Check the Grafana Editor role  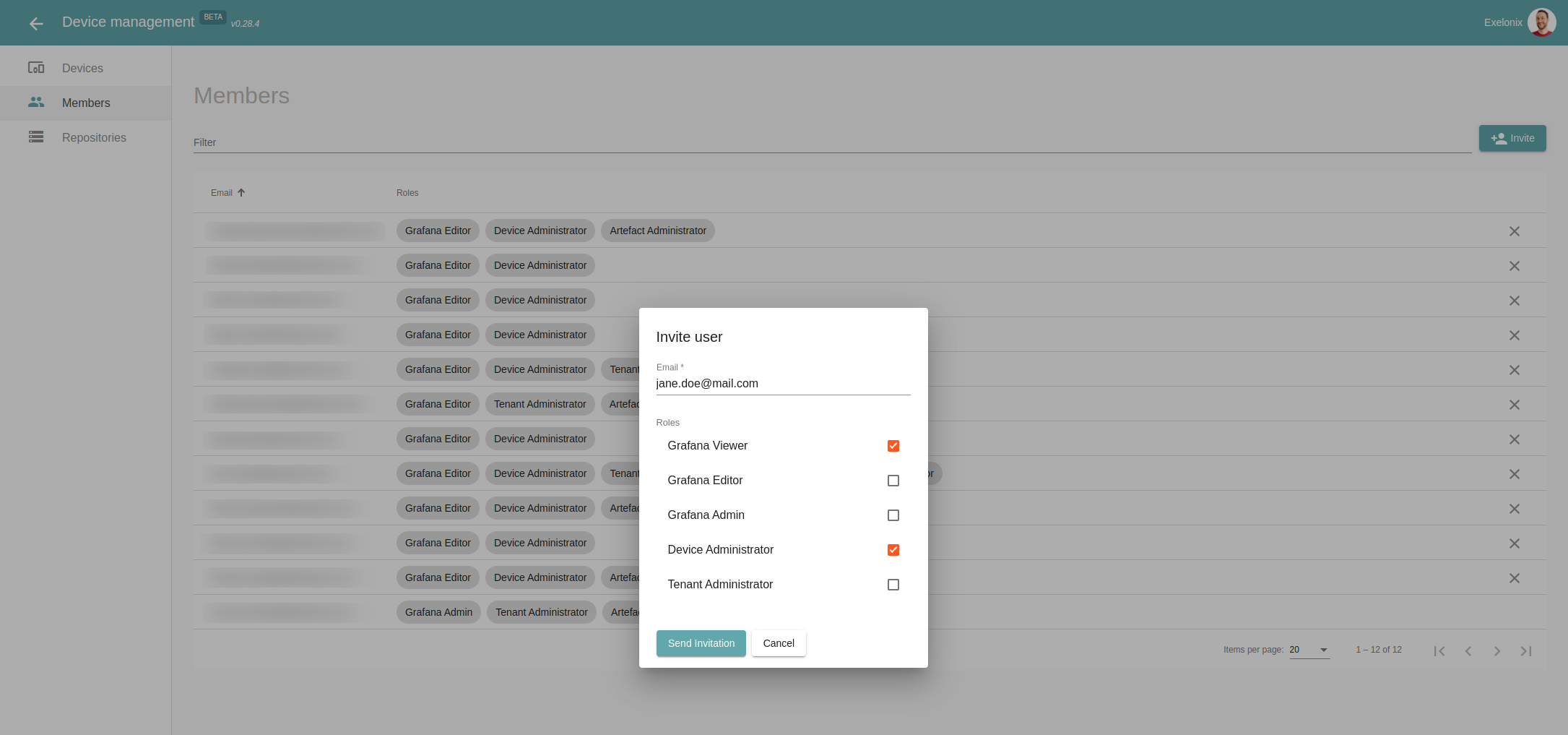(893, 481)
